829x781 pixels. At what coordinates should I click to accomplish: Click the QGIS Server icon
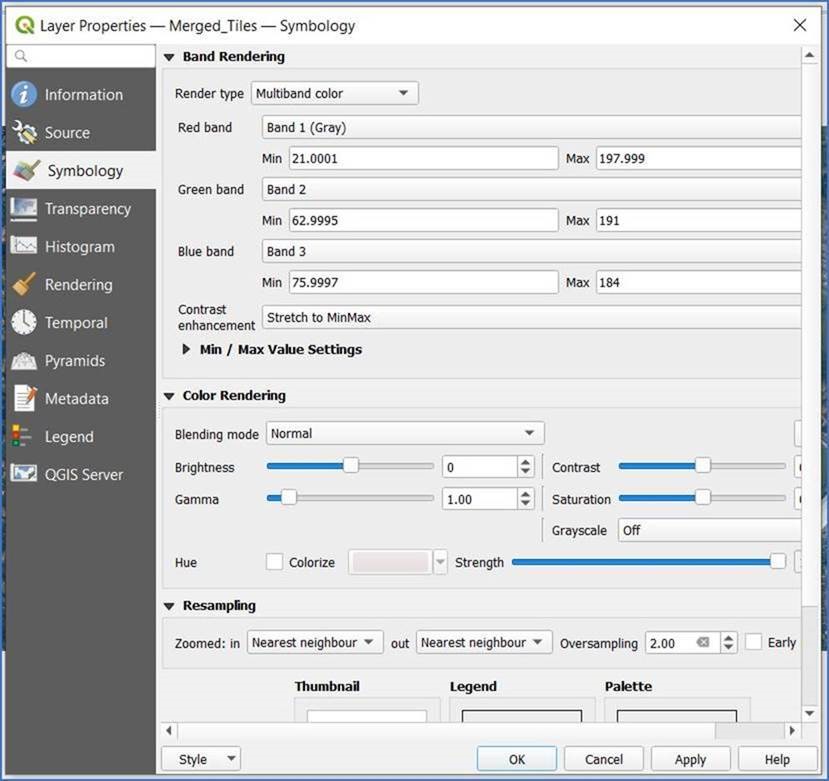(24, 474)
